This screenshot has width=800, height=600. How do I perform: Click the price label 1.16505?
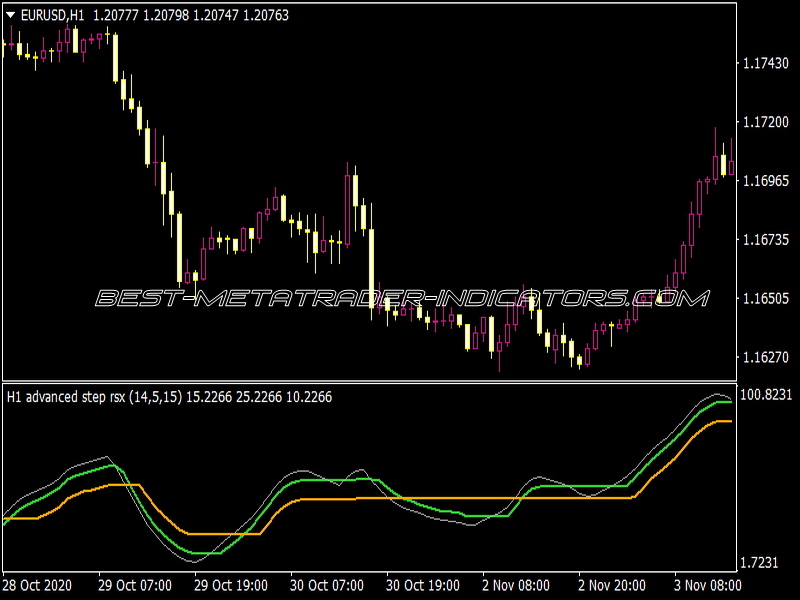pos(766,298)
